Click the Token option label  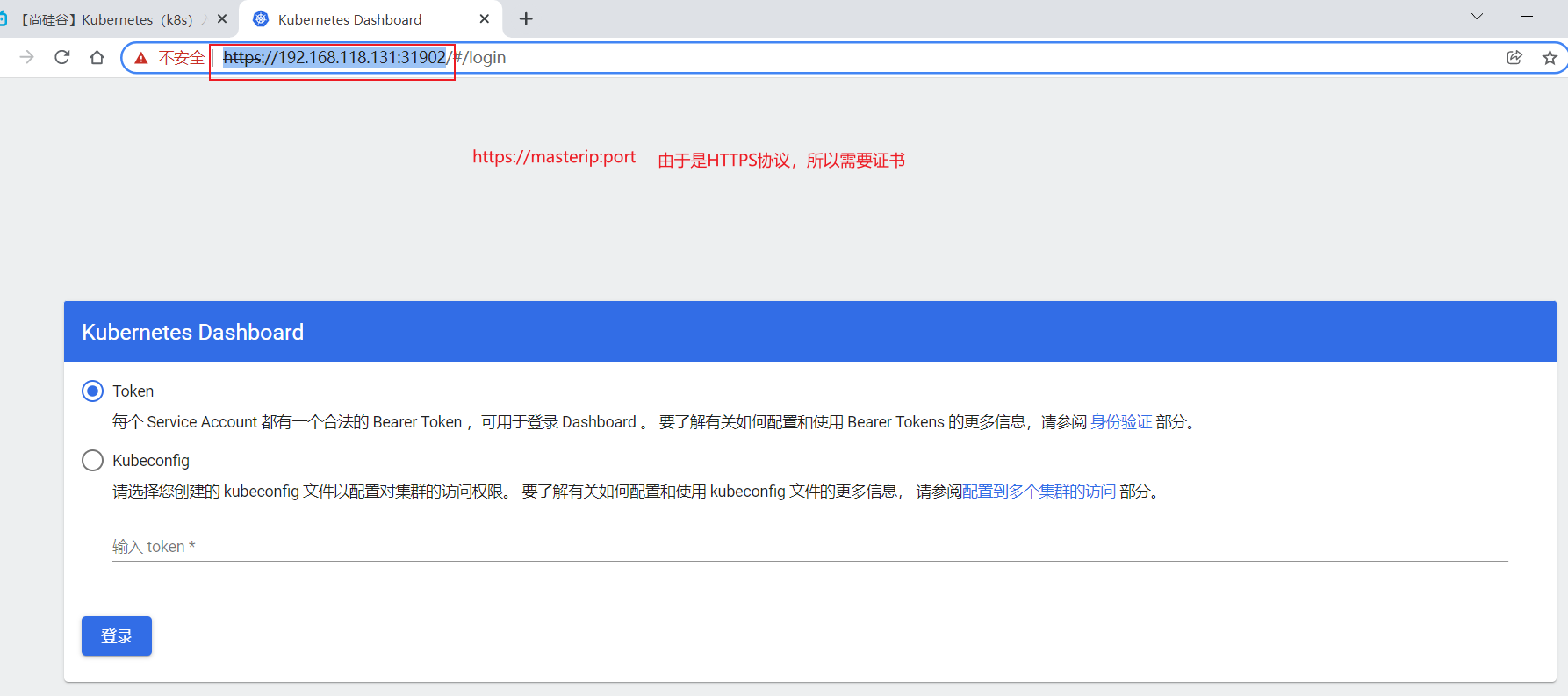pos(133,391)
